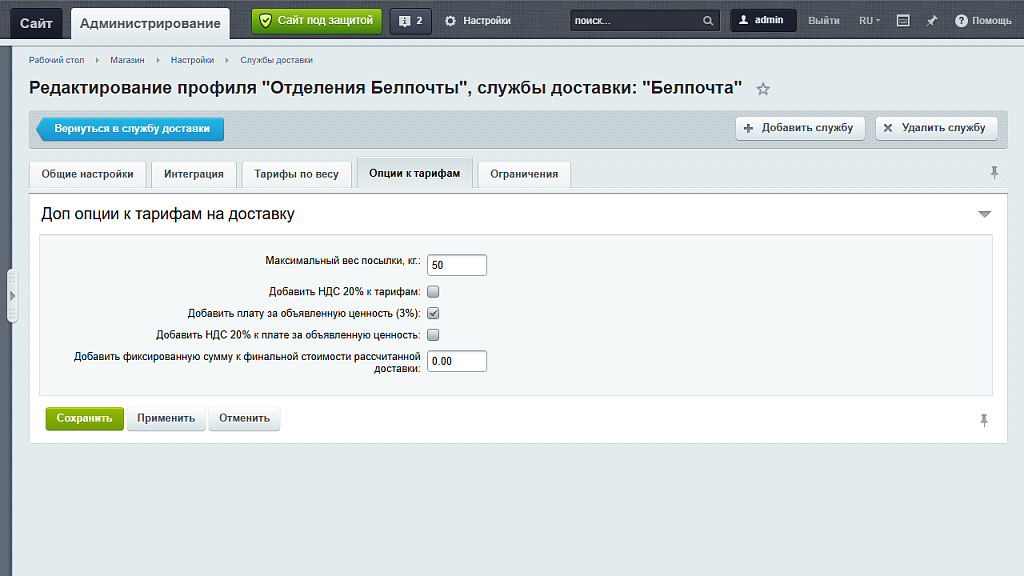Enable Добавить НДС 20% к тарифам checkbox

(433, 292)
